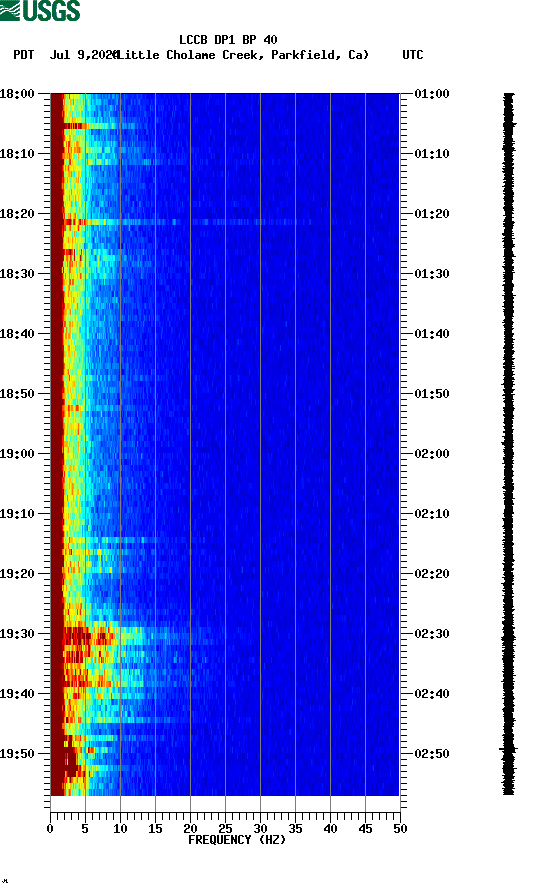
Task: Click the seismogram waveform trace at right
Action: coord(509,444)
